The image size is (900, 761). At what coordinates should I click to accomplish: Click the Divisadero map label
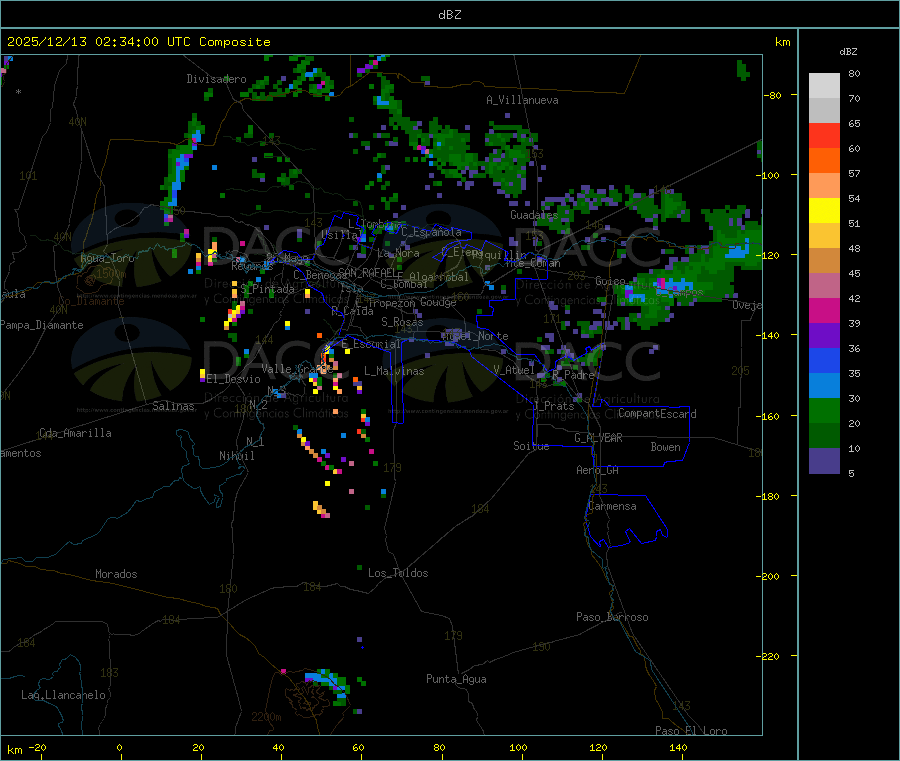pyautogui.click(x=216, y=79)
